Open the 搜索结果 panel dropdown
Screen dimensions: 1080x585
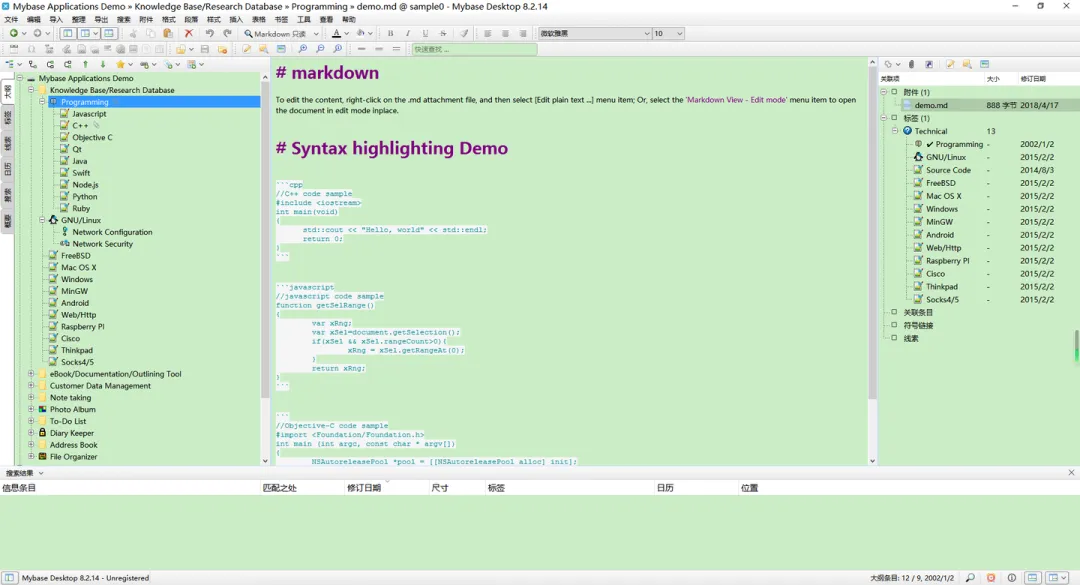(41, 473)
